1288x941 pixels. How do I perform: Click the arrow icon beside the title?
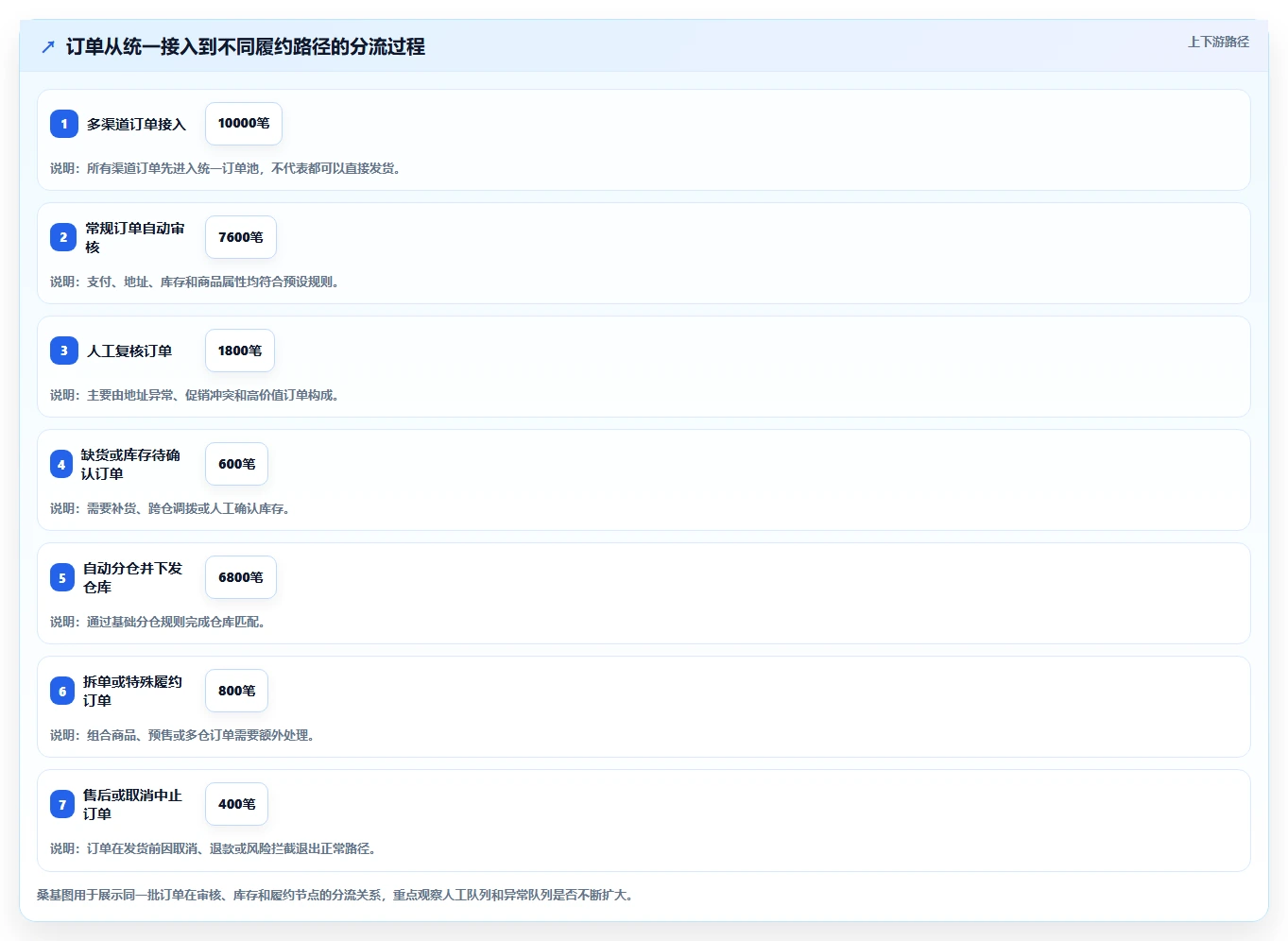coord(48,46)
